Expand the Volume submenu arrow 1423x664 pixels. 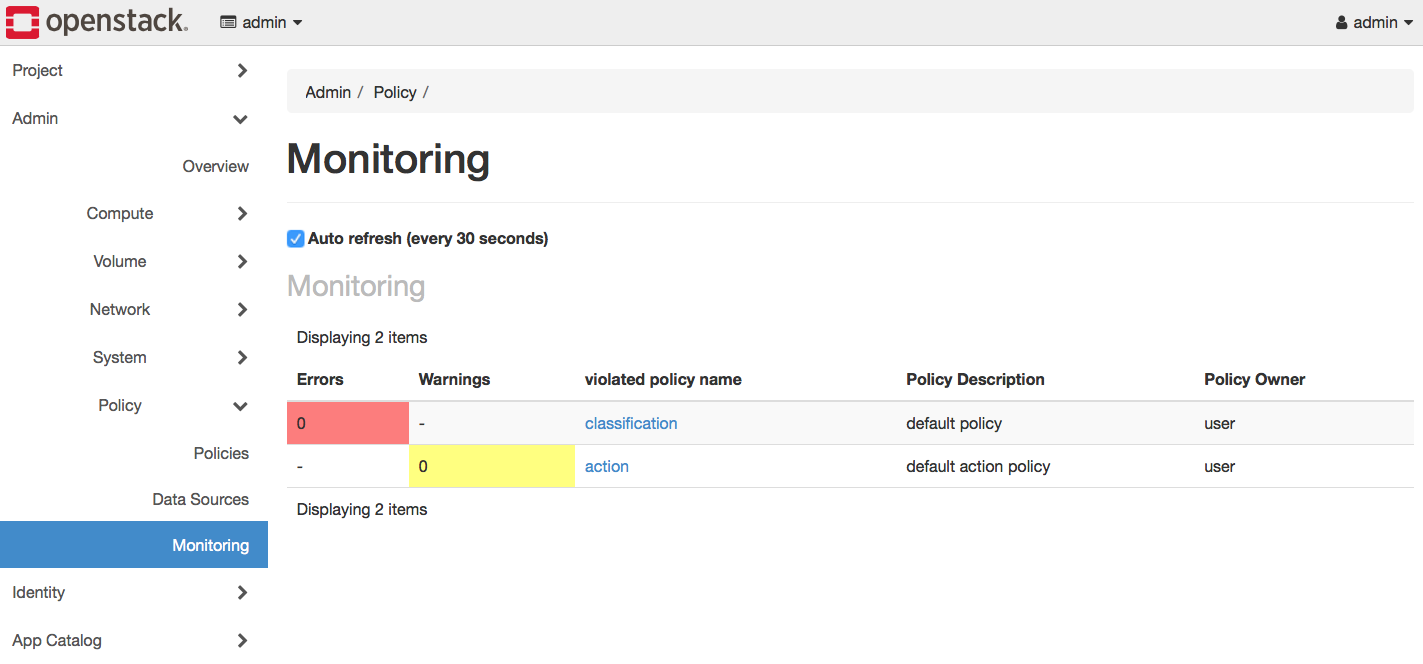click(x=242, y=261)
